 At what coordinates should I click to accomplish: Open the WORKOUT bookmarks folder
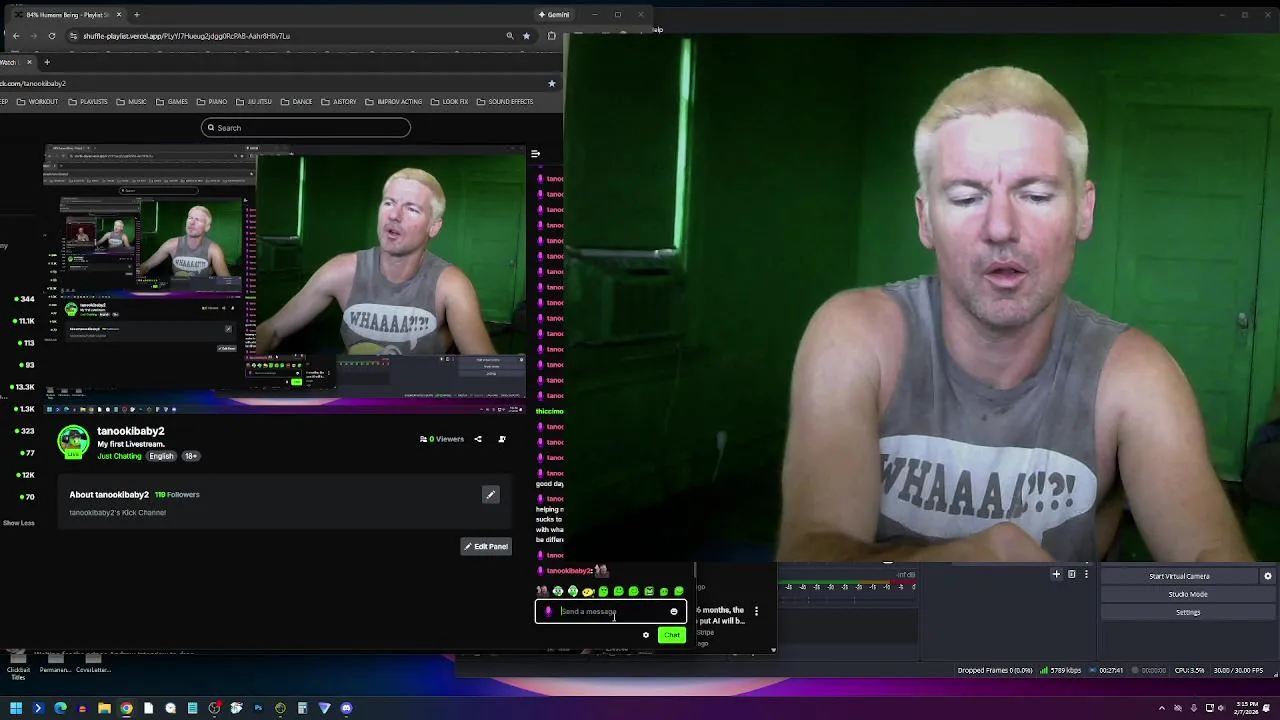click(x=38, y=101)
